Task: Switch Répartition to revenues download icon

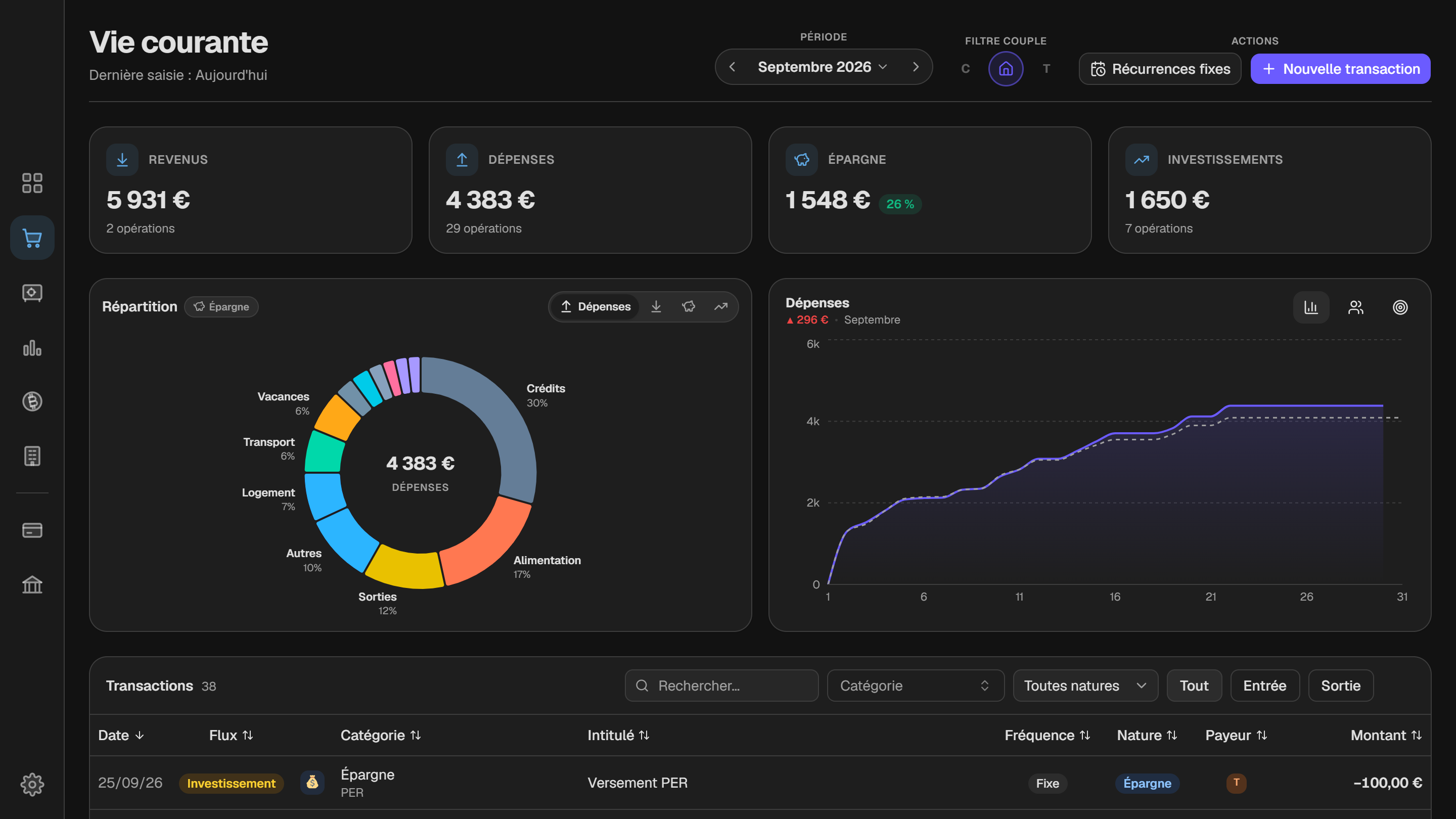Action: click(656, 307)
